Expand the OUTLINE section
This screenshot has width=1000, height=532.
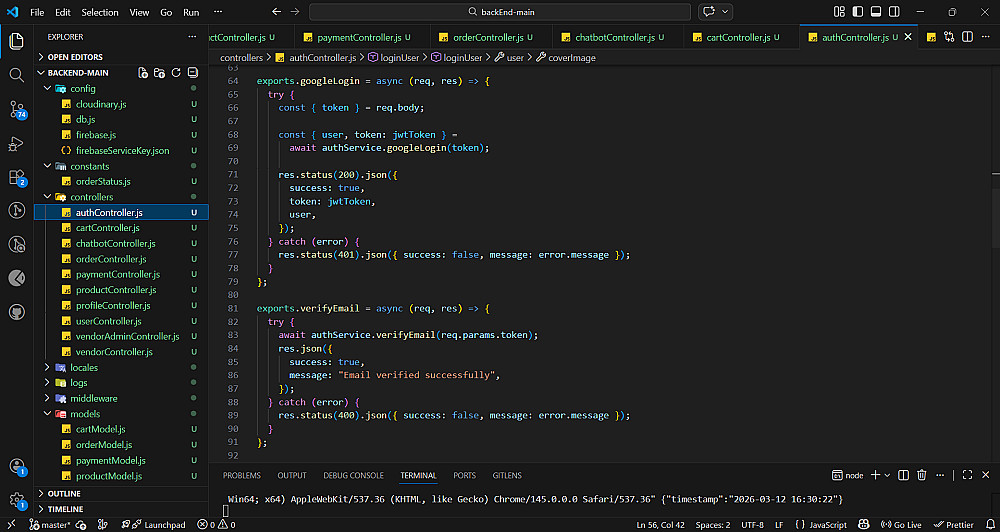click(x=64, y=493)
